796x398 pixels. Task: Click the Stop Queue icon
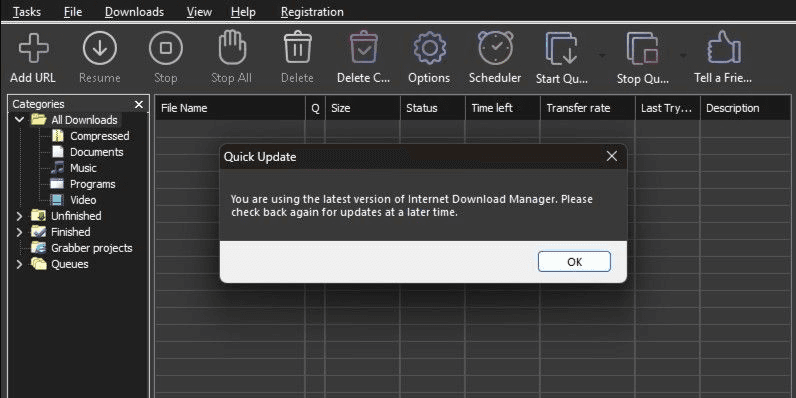pos(643,49)
